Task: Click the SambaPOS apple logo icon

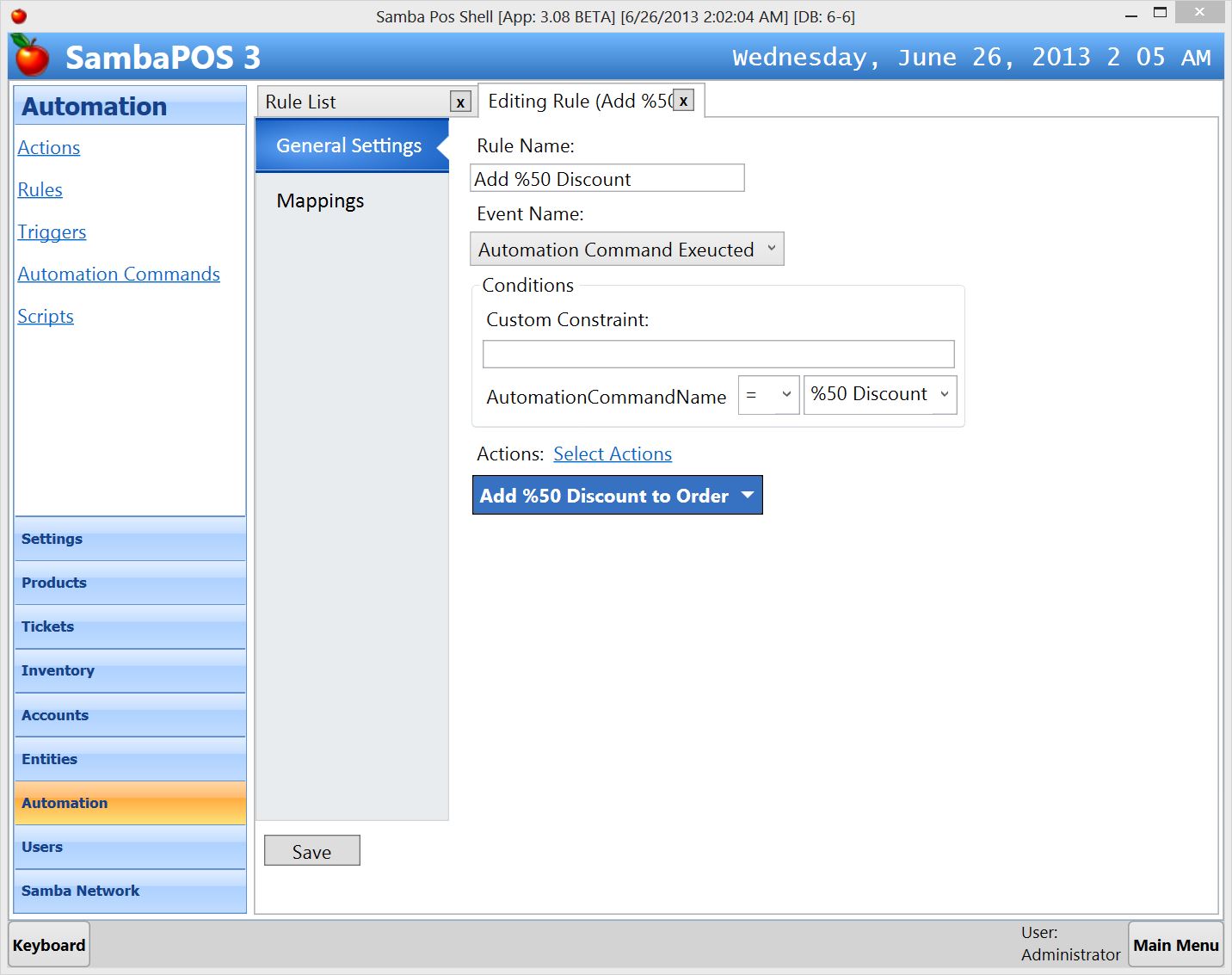Action: [x=32, y=57]
